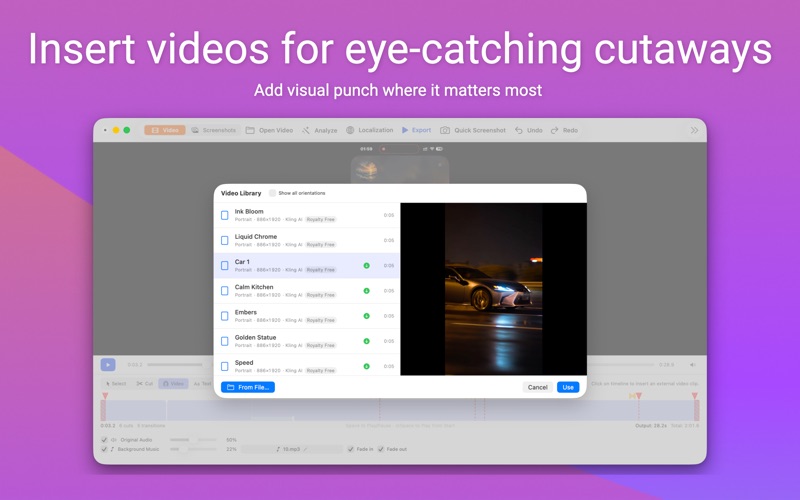
Task: Undo the last edit
Action: pyautogui.click(x=529, y=130)
